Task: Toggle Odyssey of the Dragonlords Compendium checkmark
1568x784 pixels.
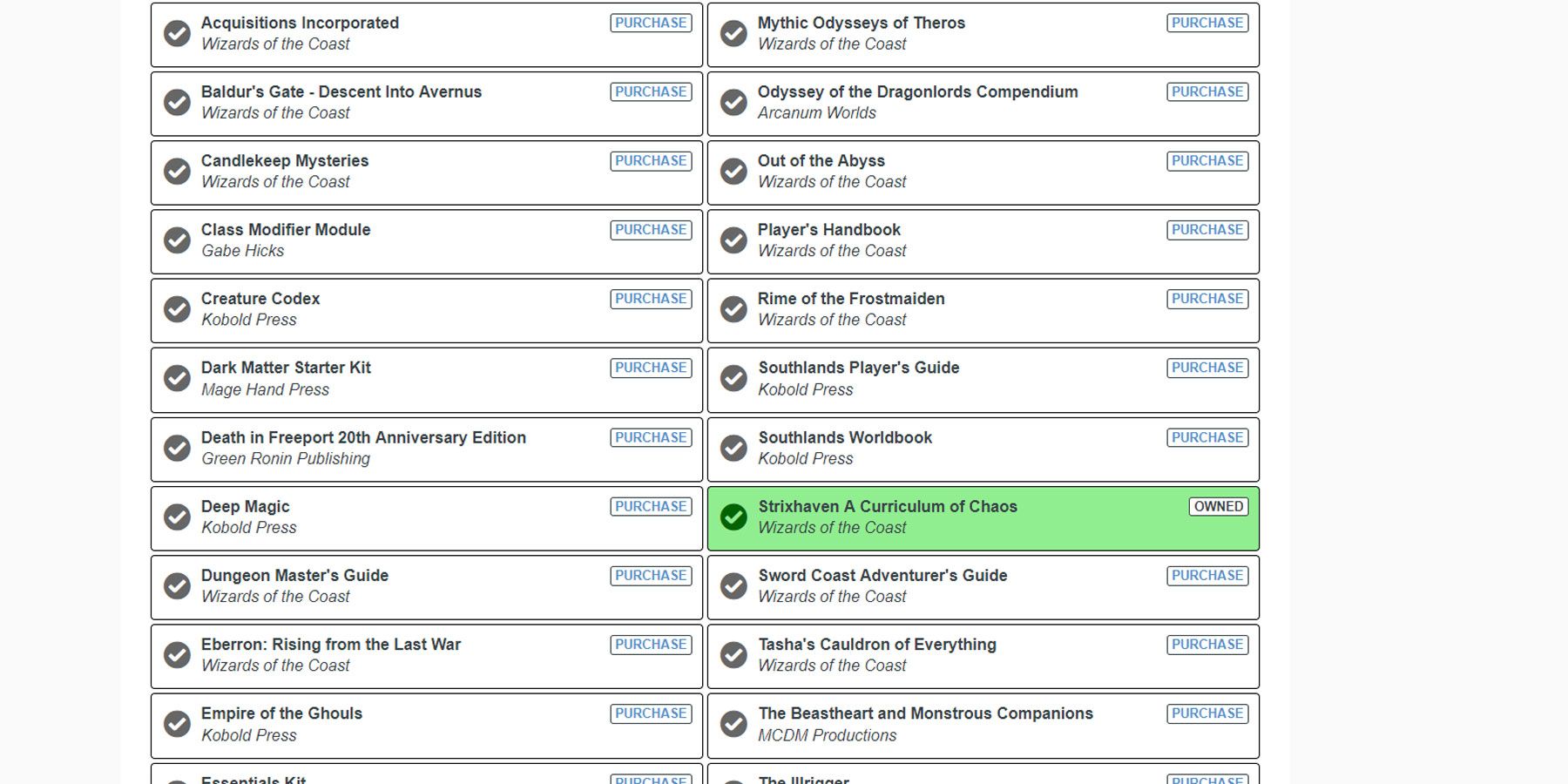Action: coord(734,103)
